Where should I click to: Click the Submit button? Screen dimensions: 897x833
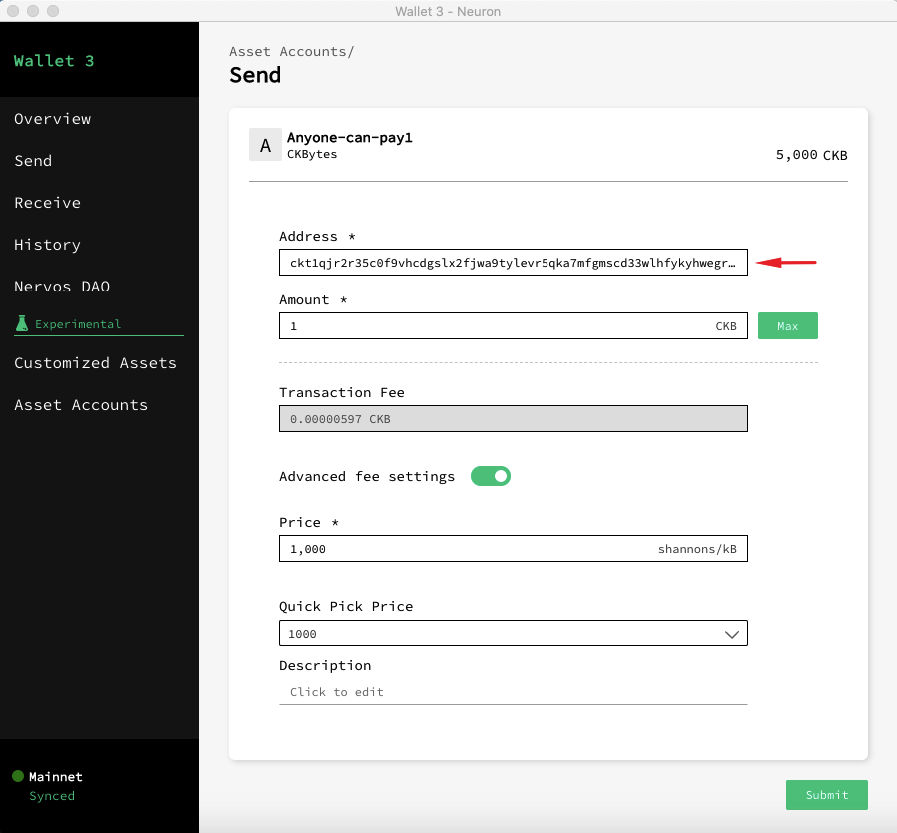pos(826,795)
